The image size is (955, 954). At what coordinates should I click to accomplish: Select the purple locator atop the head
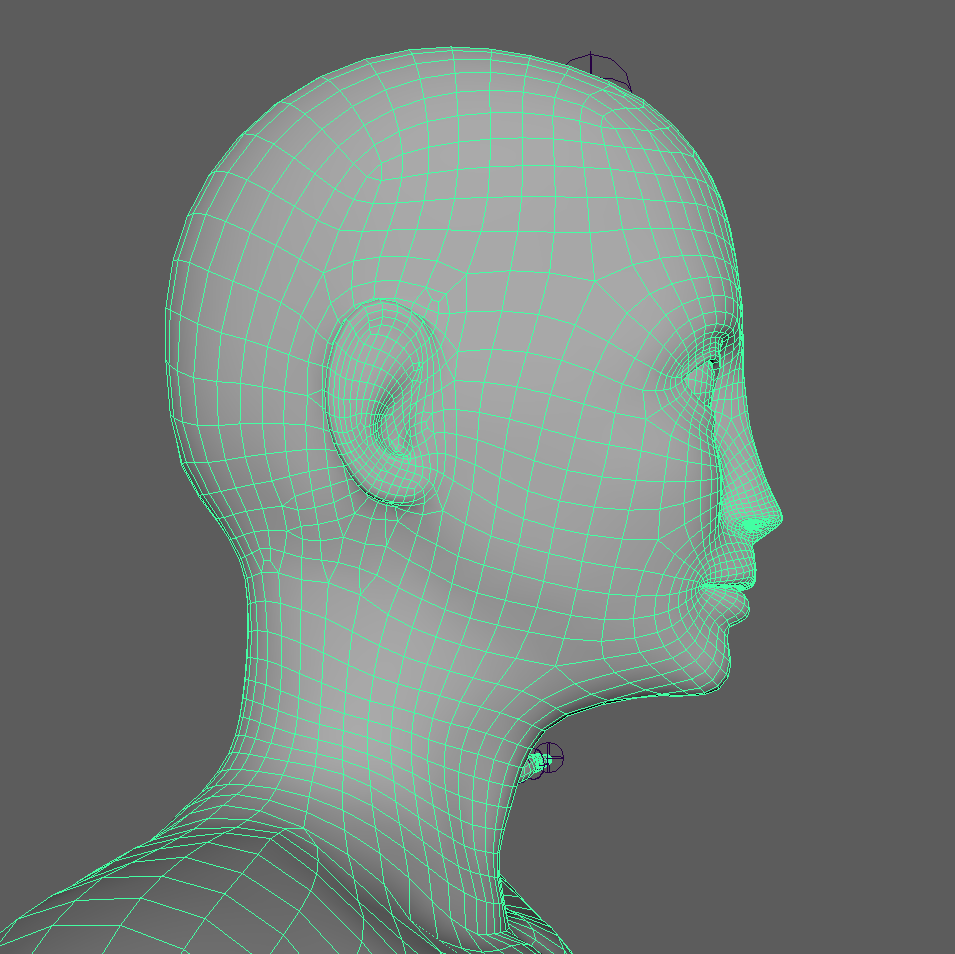click(x=599, y=72)
